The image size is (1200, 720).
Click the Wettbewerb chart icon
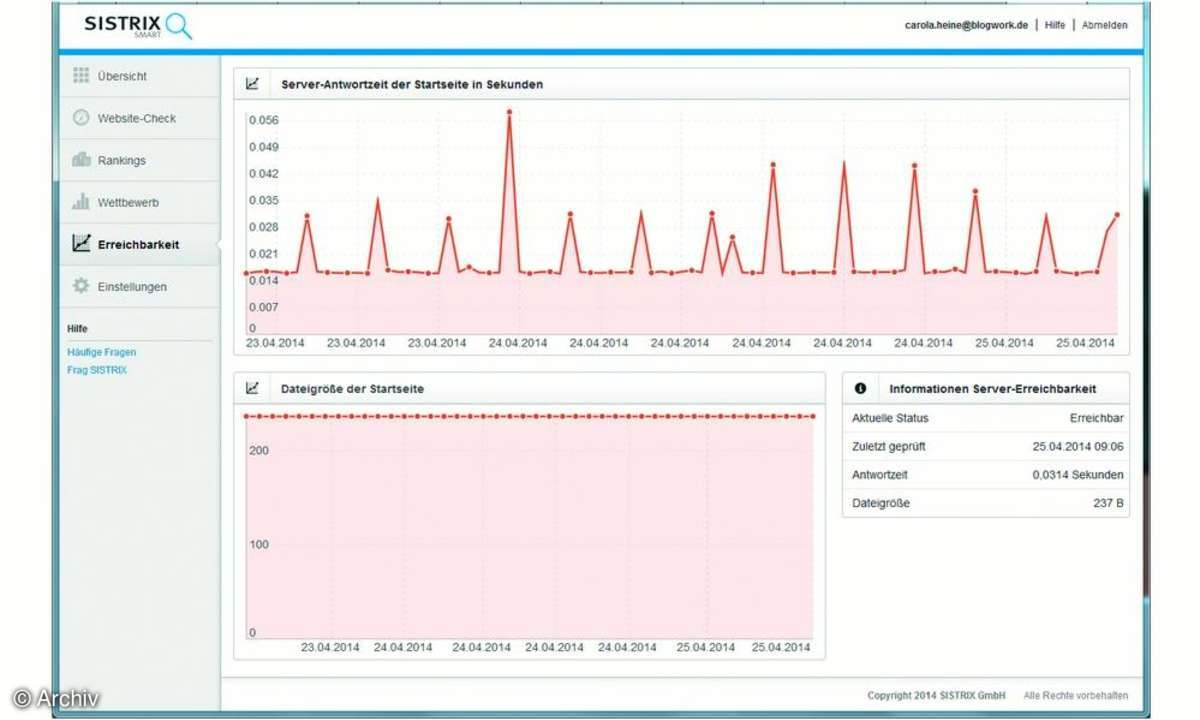(82, 202)
